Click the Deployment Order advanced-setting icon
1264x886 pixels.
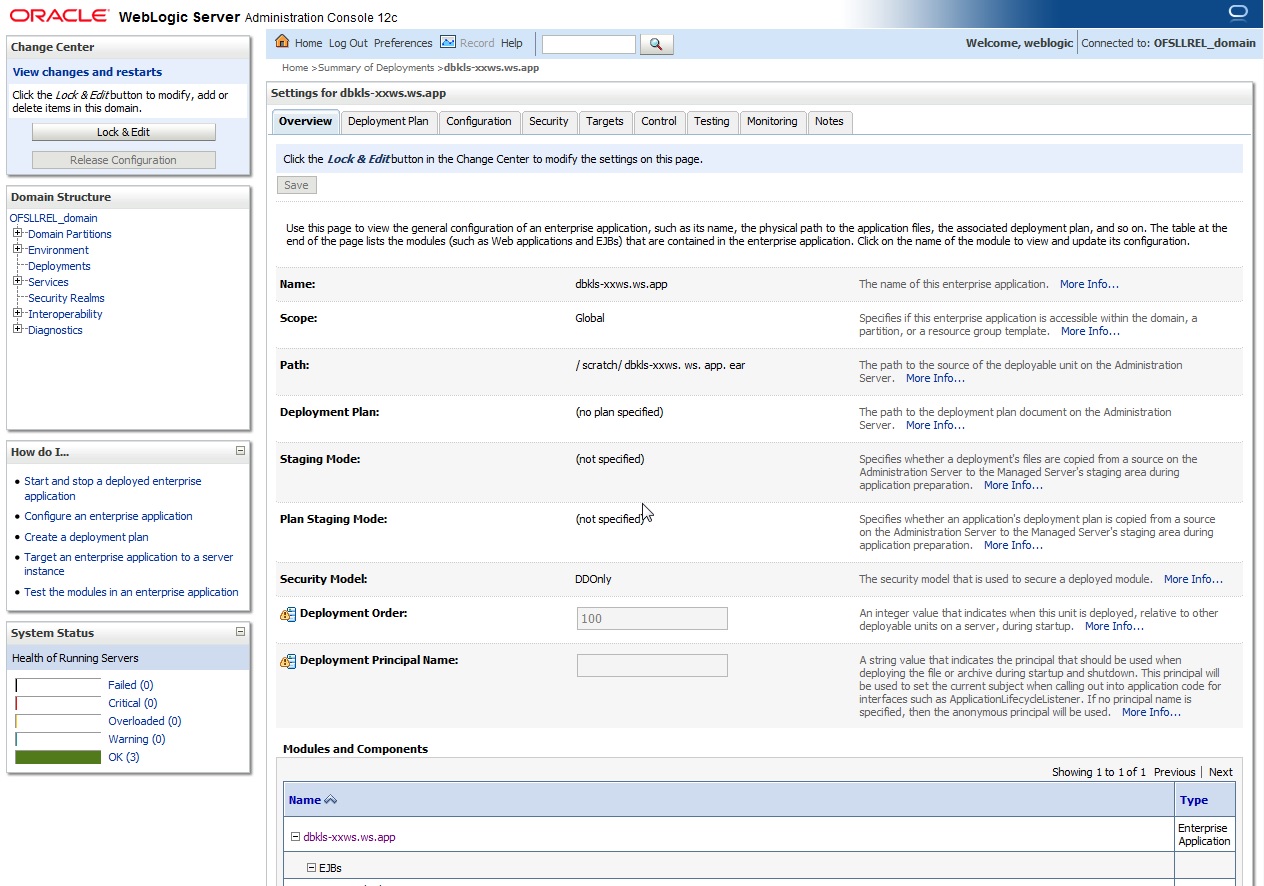288,614
